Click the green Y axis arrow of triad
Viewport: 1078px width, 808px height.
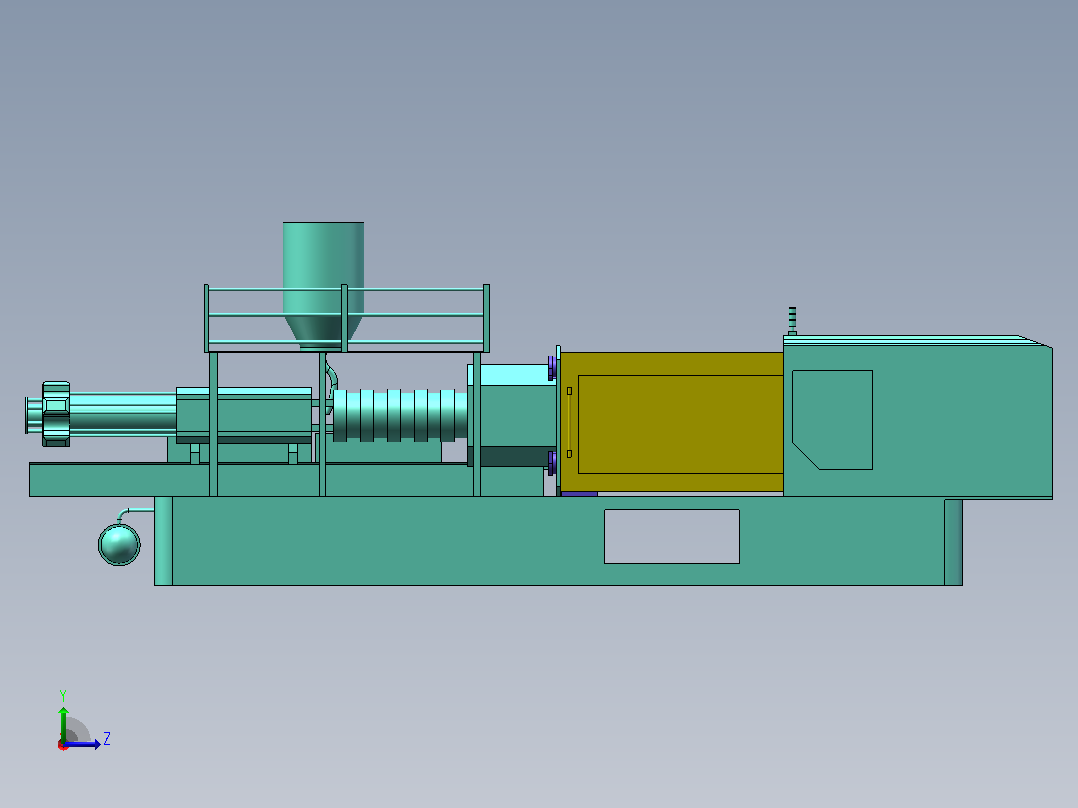click(x=63, y=723)
